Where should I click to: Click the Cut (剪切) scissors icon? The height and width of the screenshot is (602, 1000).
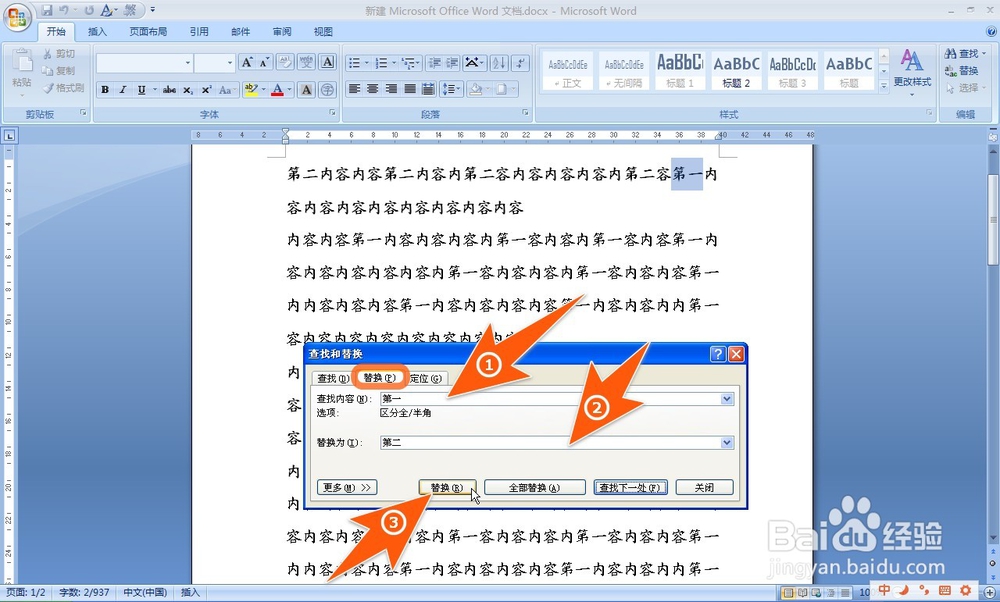pyautogui.click(x=47, y=54)
